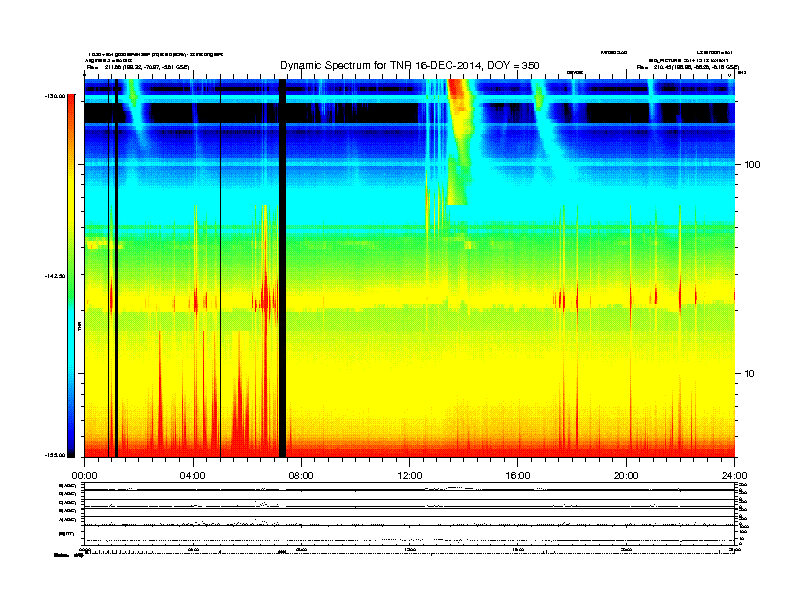Click the '00:00' time axis label
This screenshot has height=612, width=792.
tap(84, 476)
